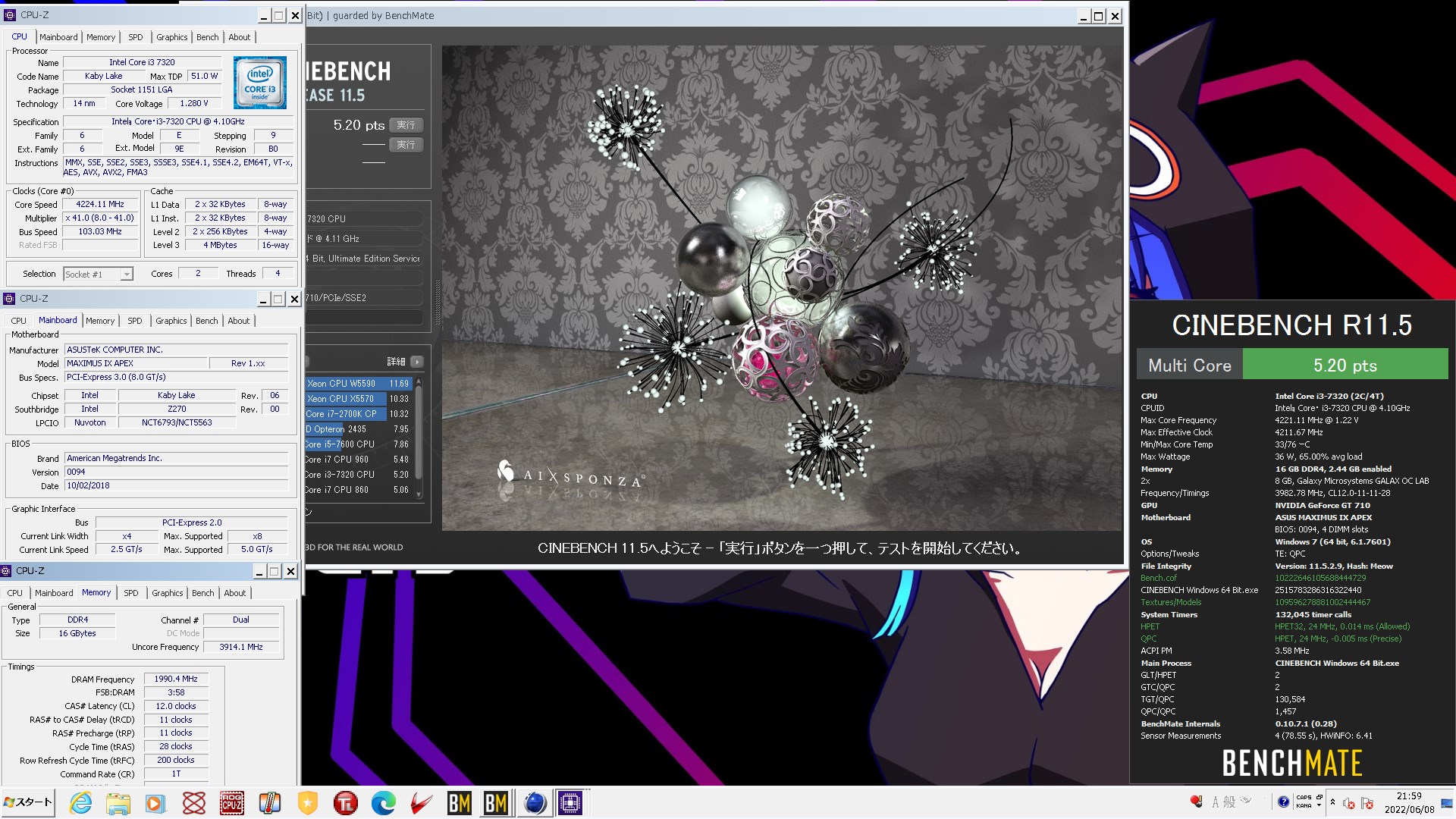Click the BENCHMATE logo in overlay panel

pyautogui.click(x=1292, y=763)
